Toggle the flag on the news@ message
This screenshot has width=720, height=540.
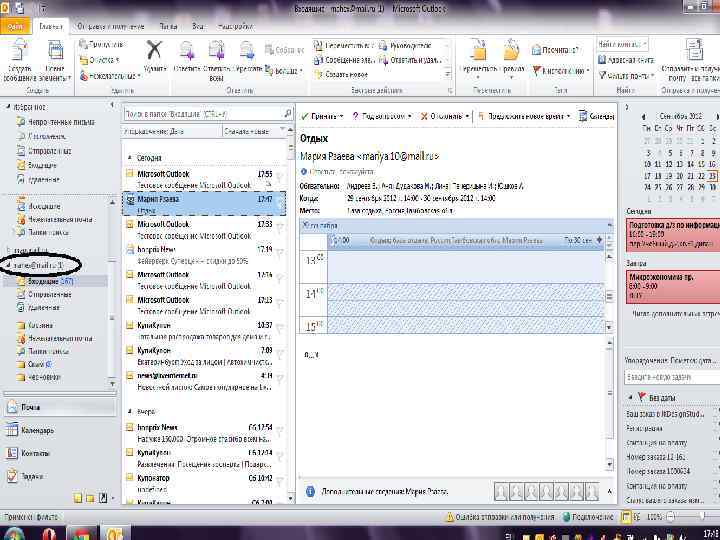[x=280, y=379]
